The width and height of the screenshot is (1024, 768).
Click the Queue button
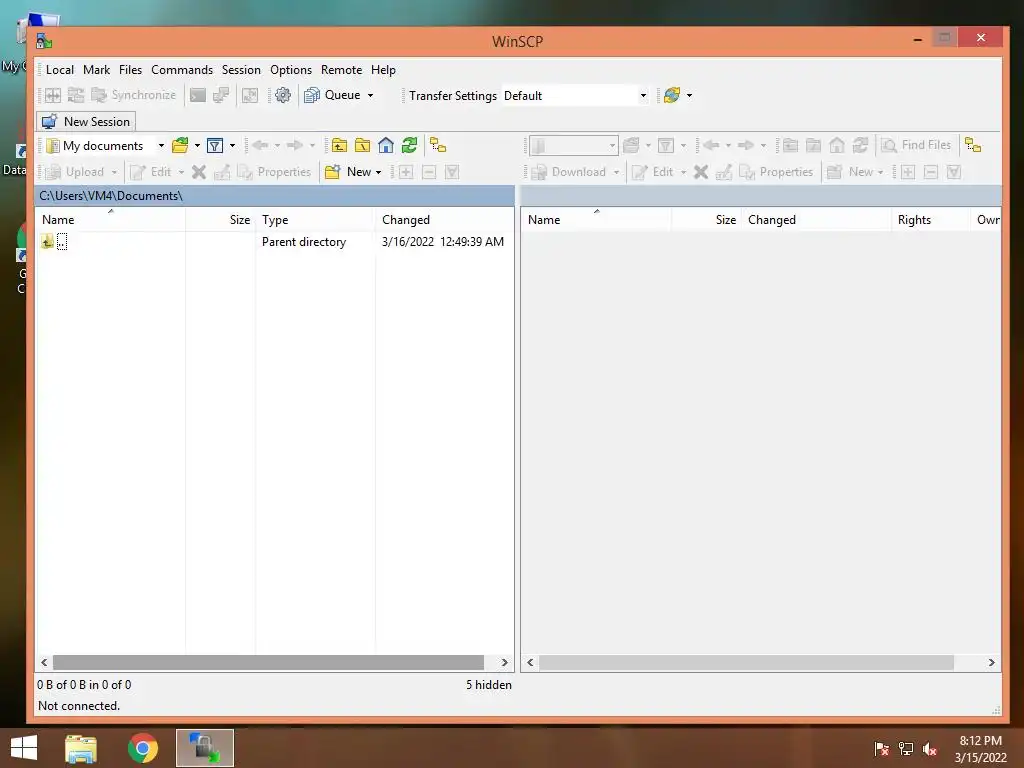332,95
